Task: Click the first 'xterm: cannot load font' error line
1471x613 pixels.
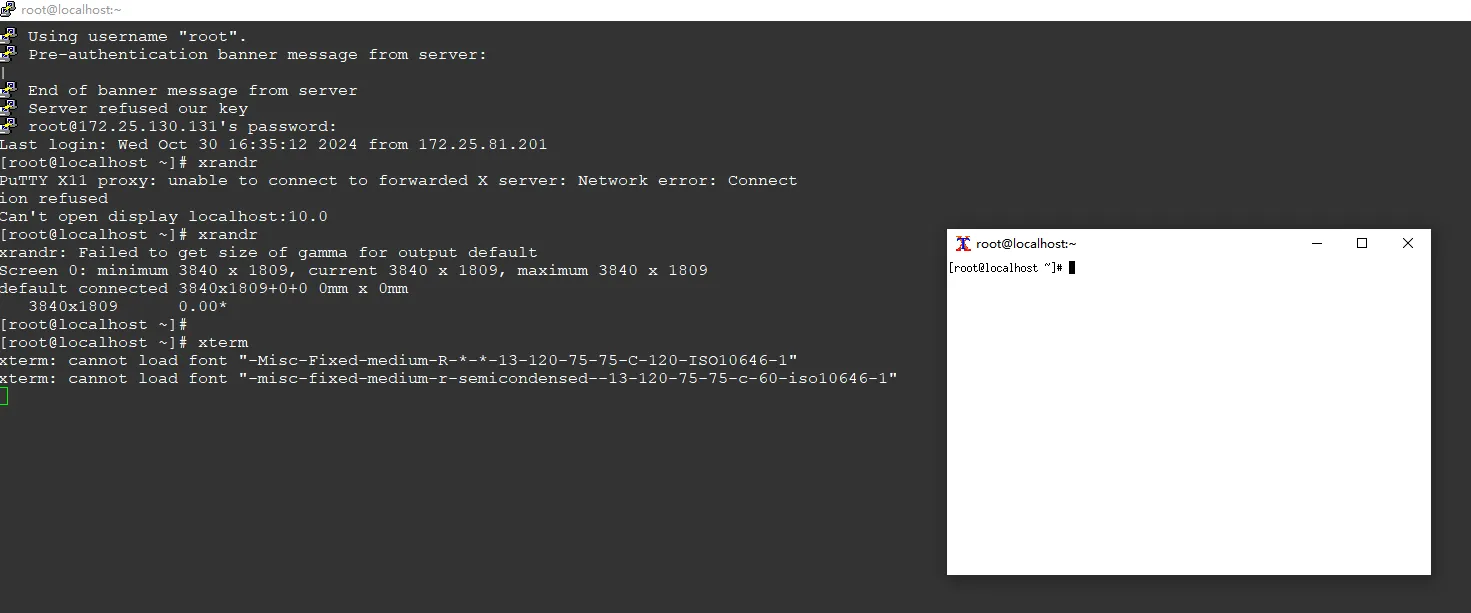Action: click(x=399, y=360)
